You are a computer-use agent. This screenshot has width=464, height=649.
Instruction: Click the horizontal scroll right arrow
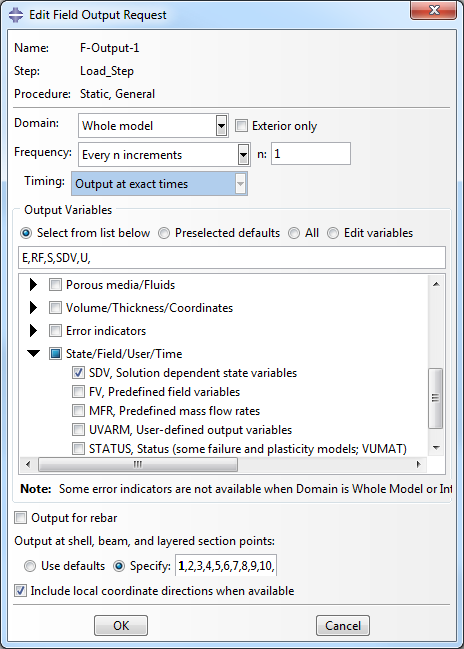point(418,464)
